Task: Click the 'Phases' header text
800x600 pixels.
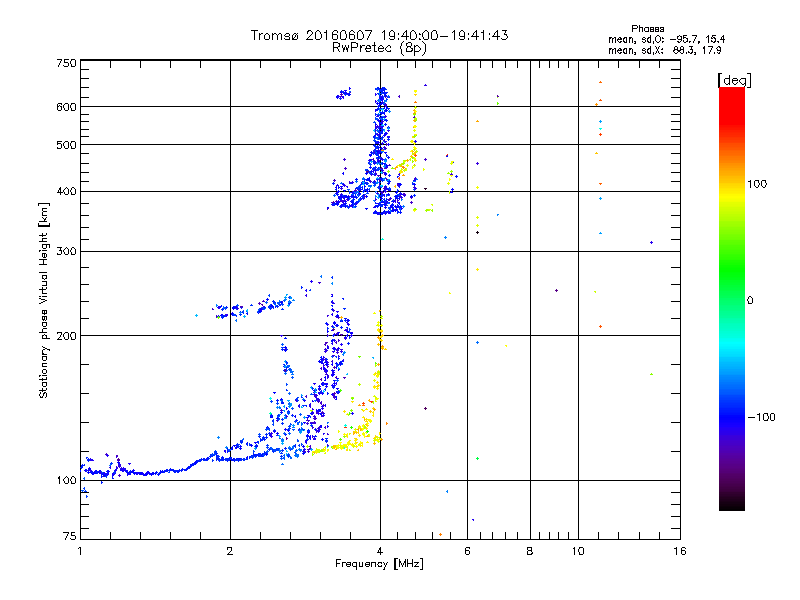Action: point(647,29)
